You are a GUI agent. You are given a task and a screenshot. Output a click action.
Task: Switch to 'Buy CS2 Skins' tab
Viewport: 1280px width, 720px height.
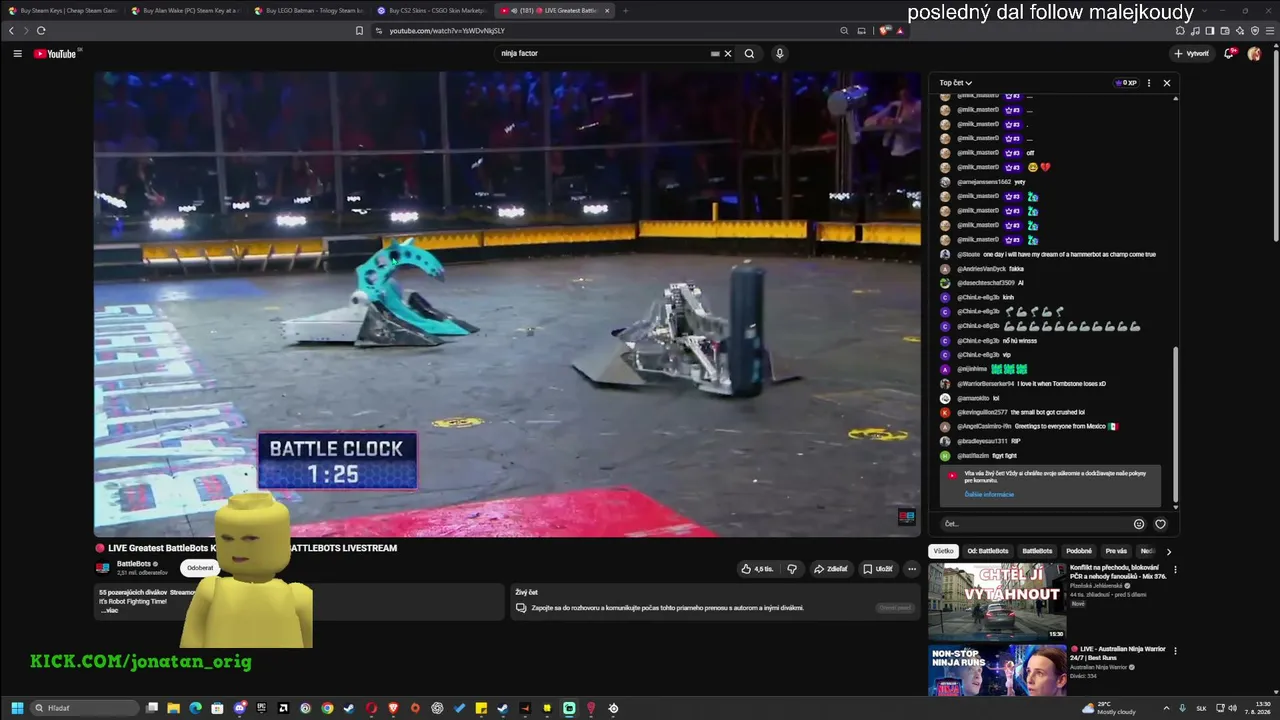click(x=432, y=11)
